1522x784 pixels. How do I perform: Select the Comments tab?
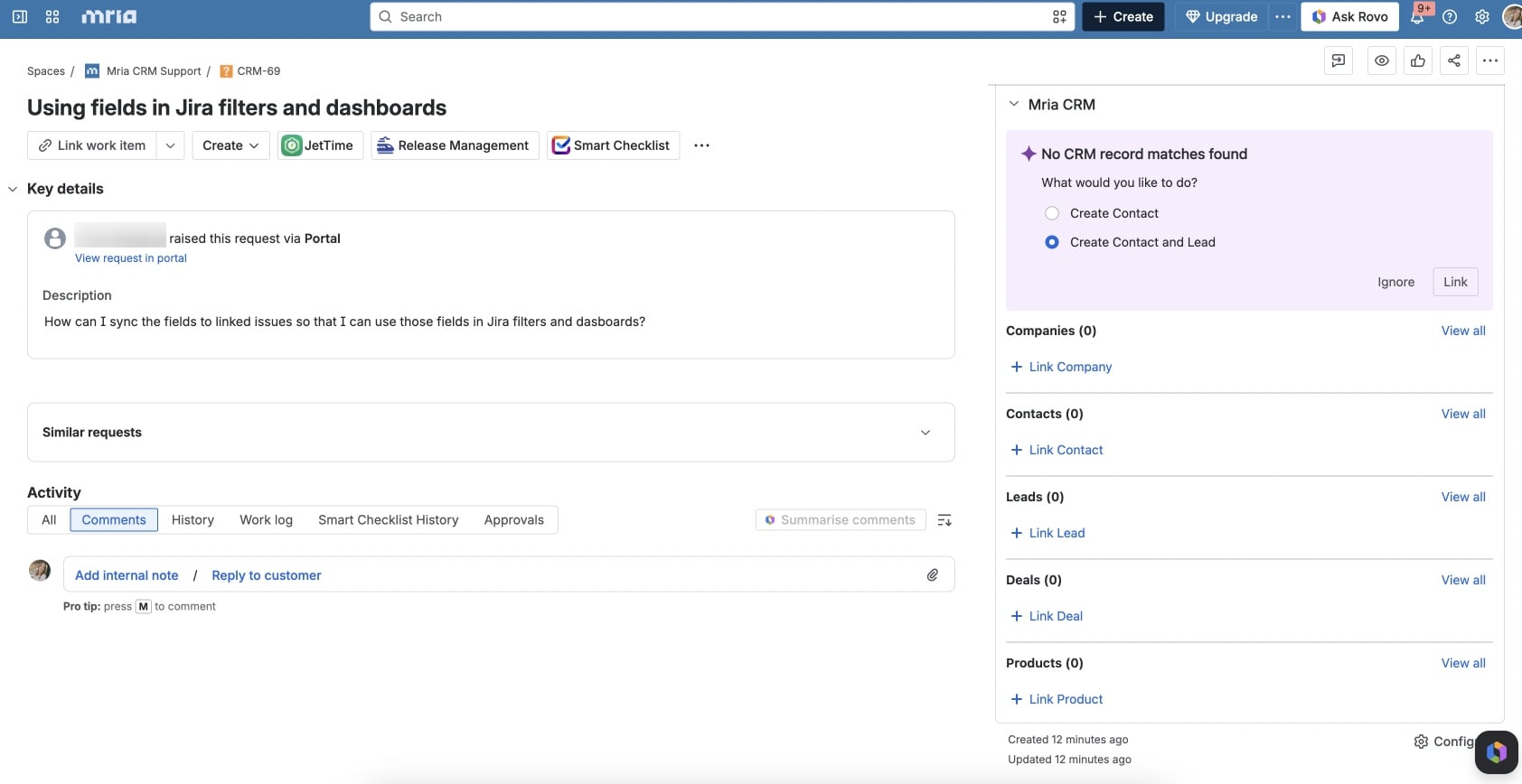point(114,520)
